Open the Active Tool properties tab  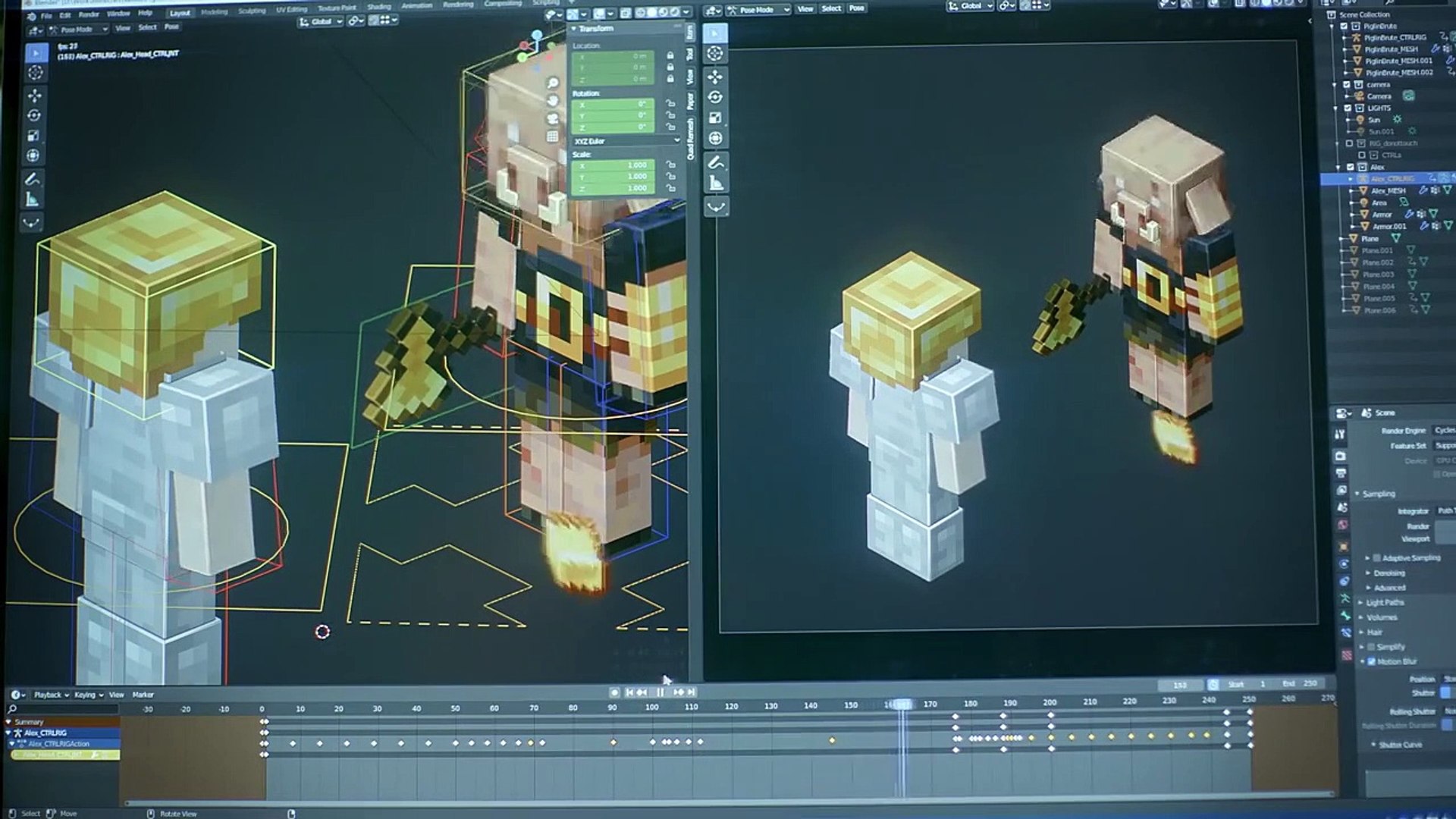pos(1340,435)
